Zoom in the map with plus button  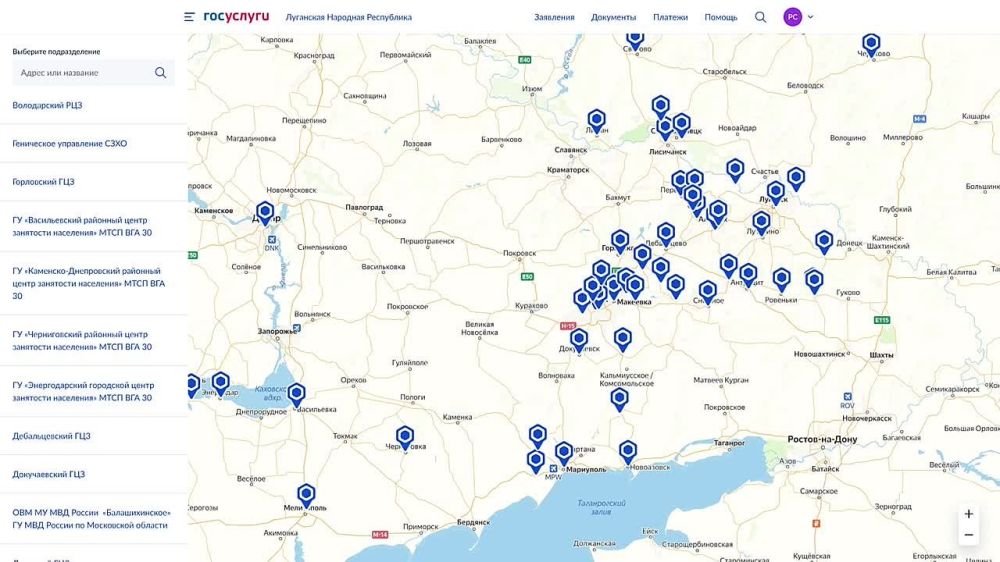click(x=968, y=514)
